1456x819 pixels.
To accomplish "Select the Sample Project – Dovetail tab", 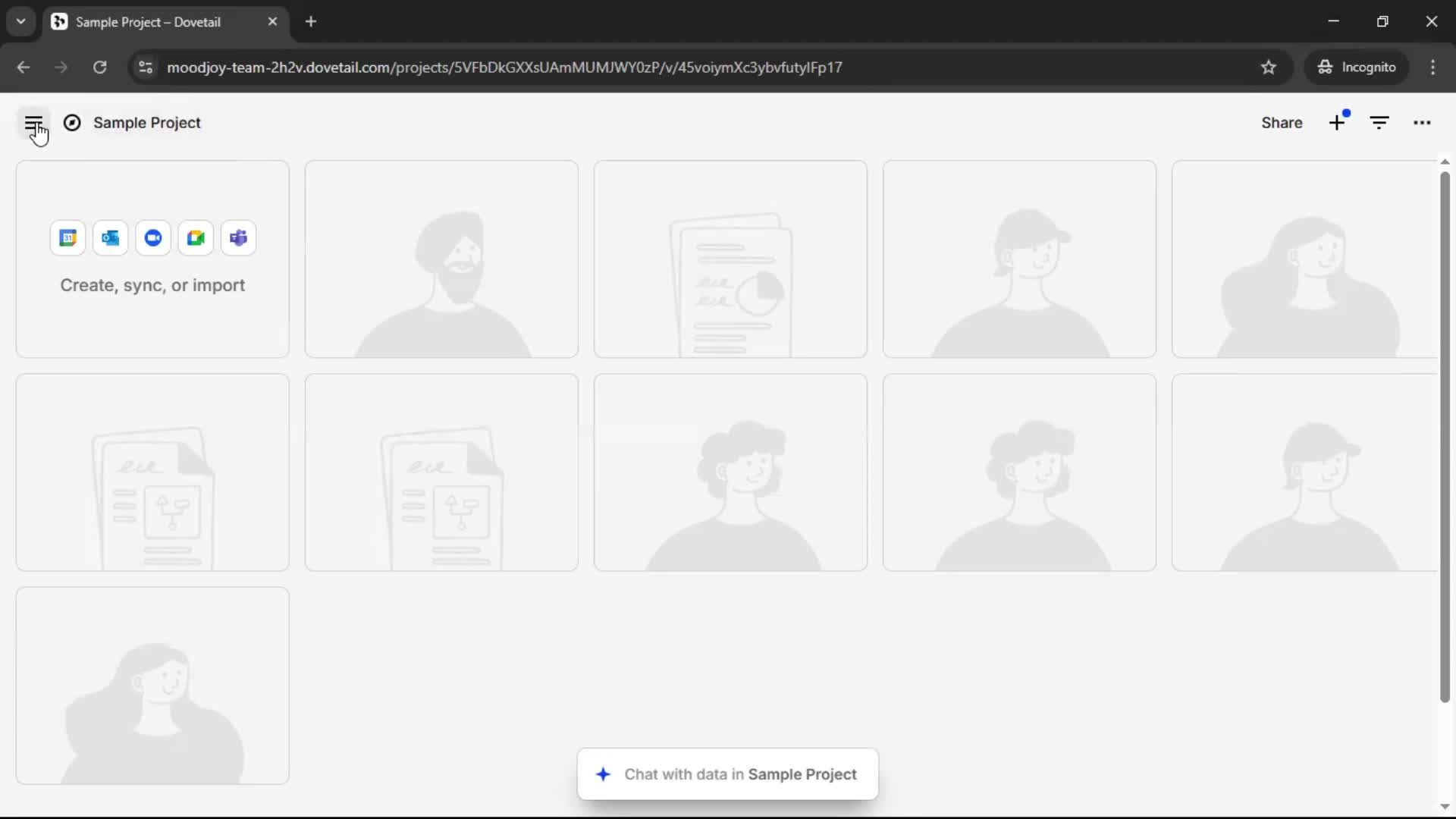I will pos(148,22).
